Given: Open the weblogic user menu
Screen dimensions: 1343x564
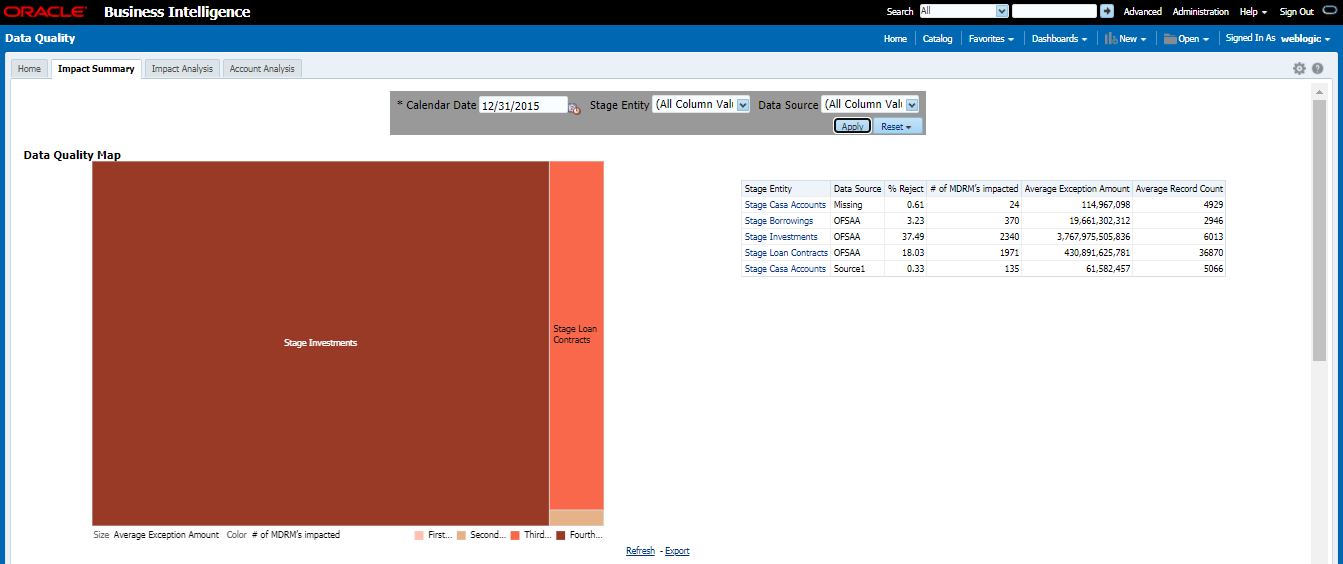Looking at the screenshot, I should [x=1305, y=38].
